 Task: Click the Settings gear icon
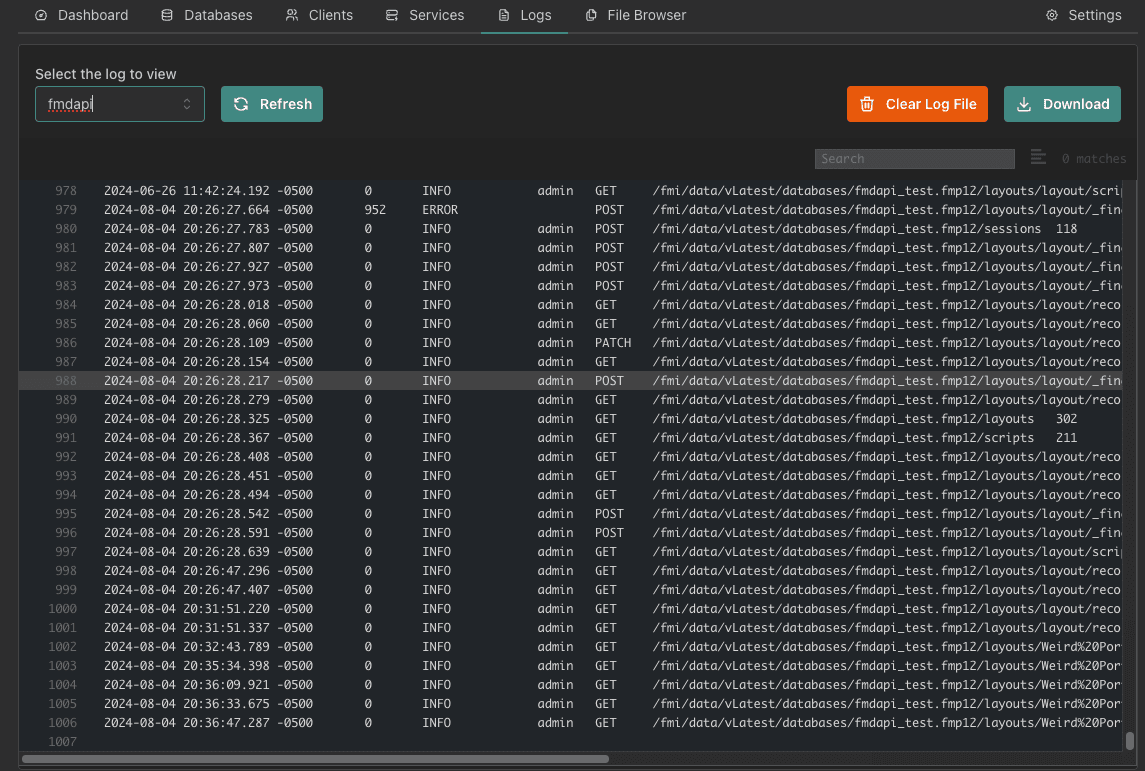pyautogui.click(x=1052, y=15)
